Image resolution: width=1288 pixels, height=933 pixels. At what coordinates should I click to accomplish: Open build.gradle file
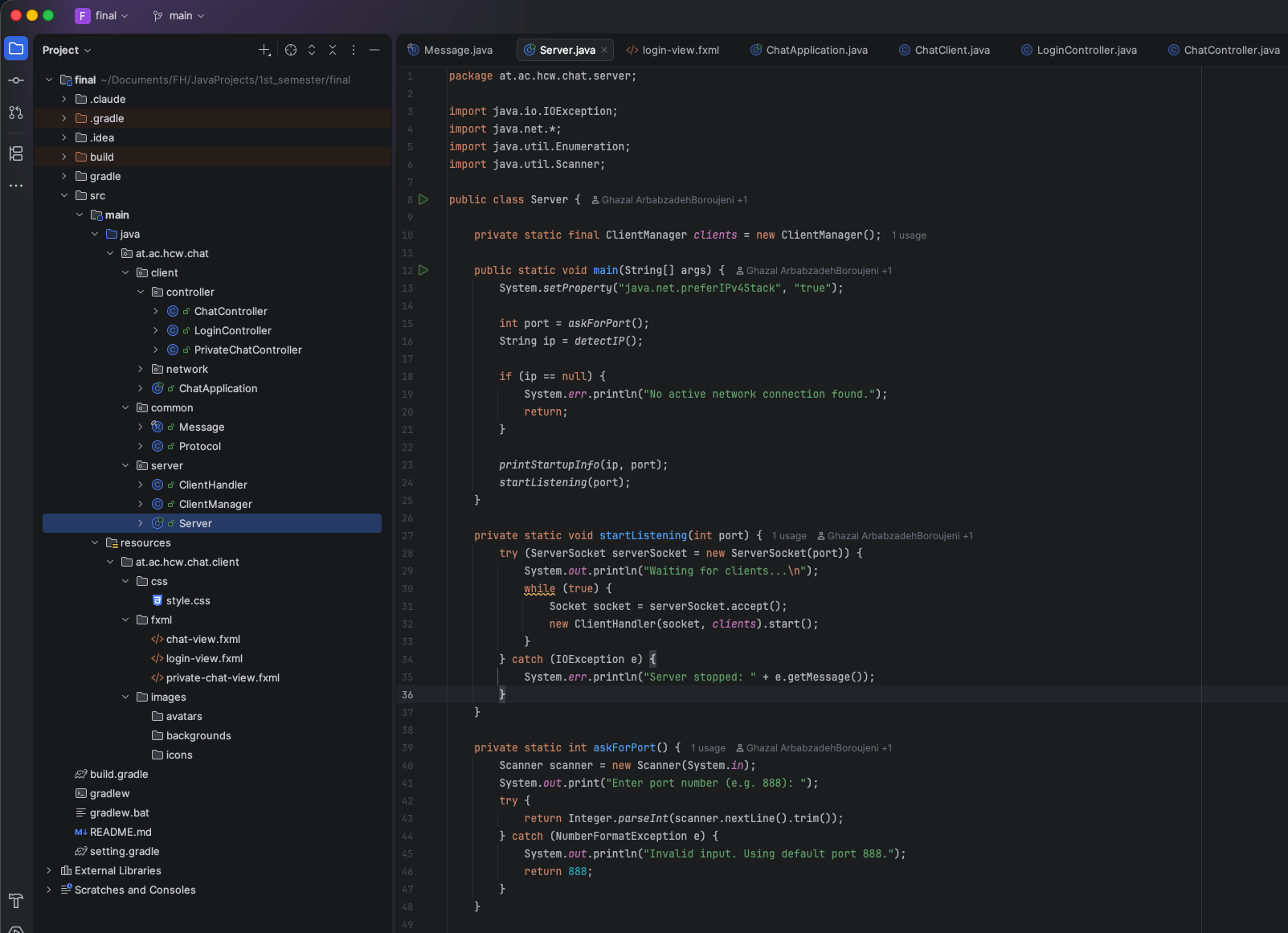[119, 774]
